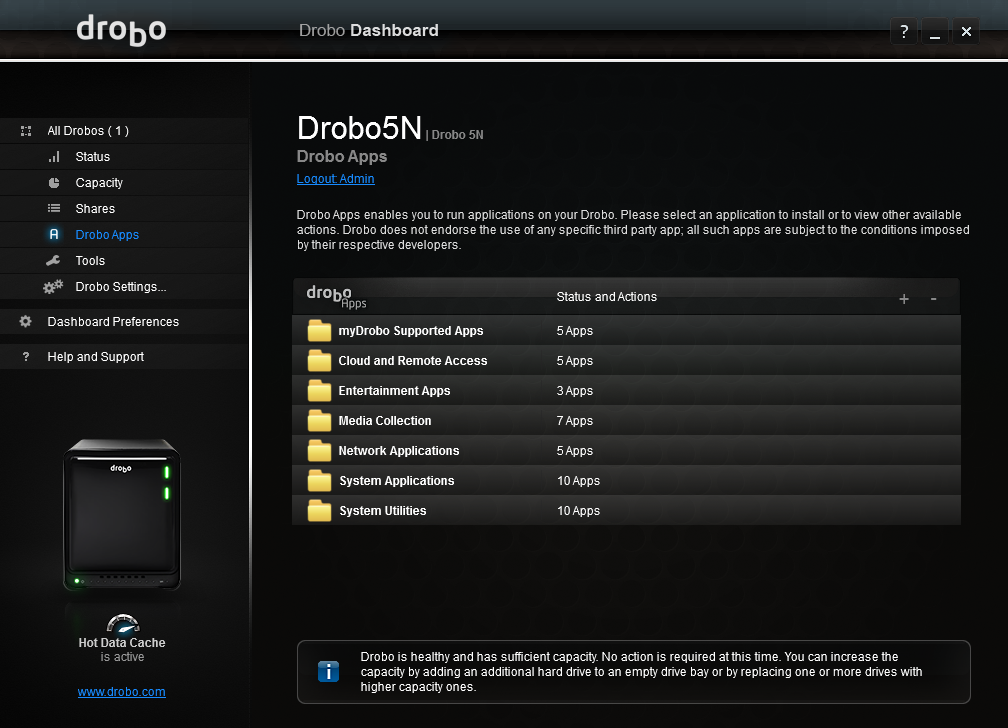Open the Entertainment Apps folder icon
Image resolution: width=1008 pixels, height=728 pixels.
[x=319, y=390]
